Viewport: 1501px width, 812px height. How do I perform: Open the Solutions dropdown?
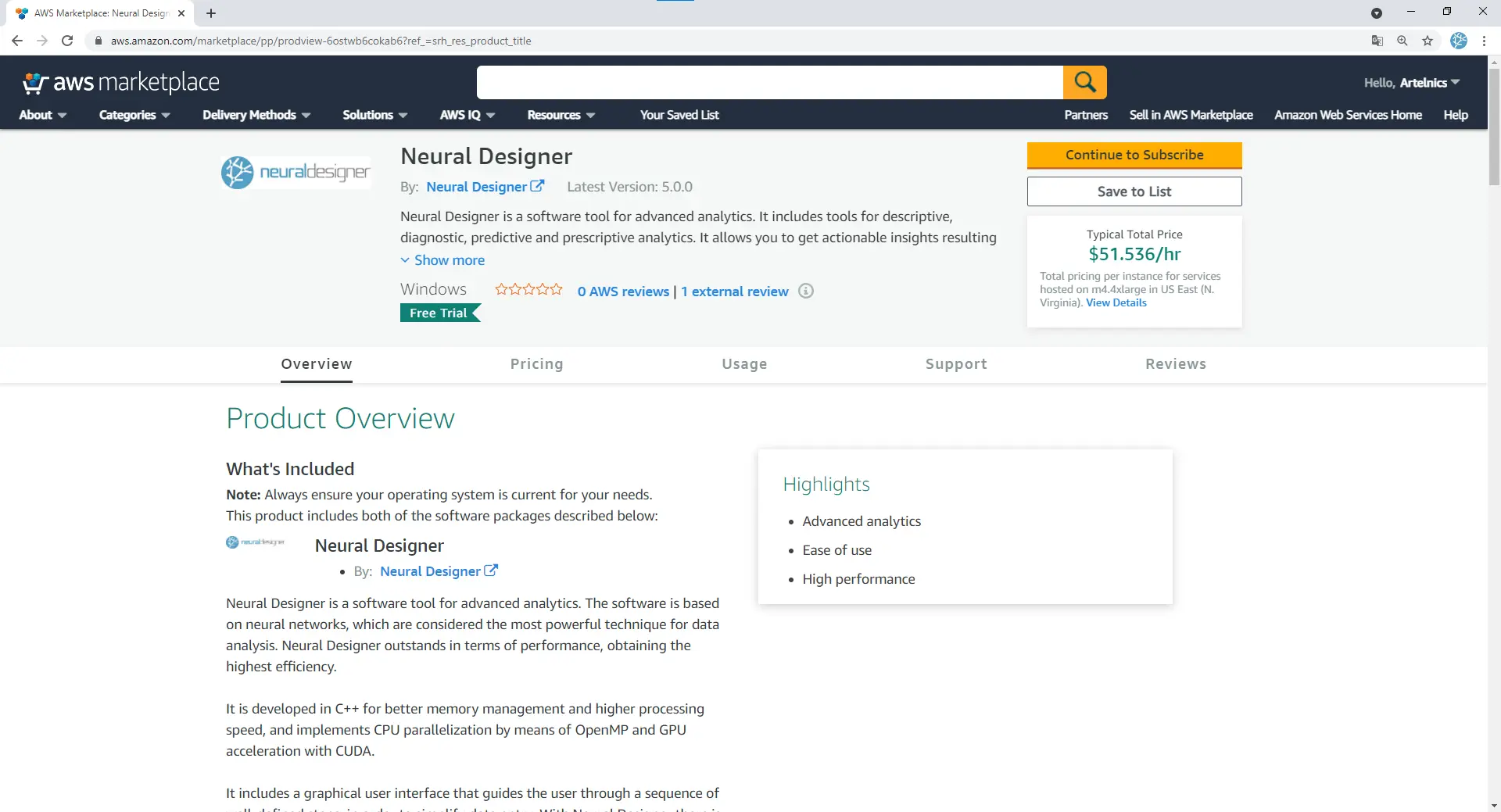pos(374,115)
